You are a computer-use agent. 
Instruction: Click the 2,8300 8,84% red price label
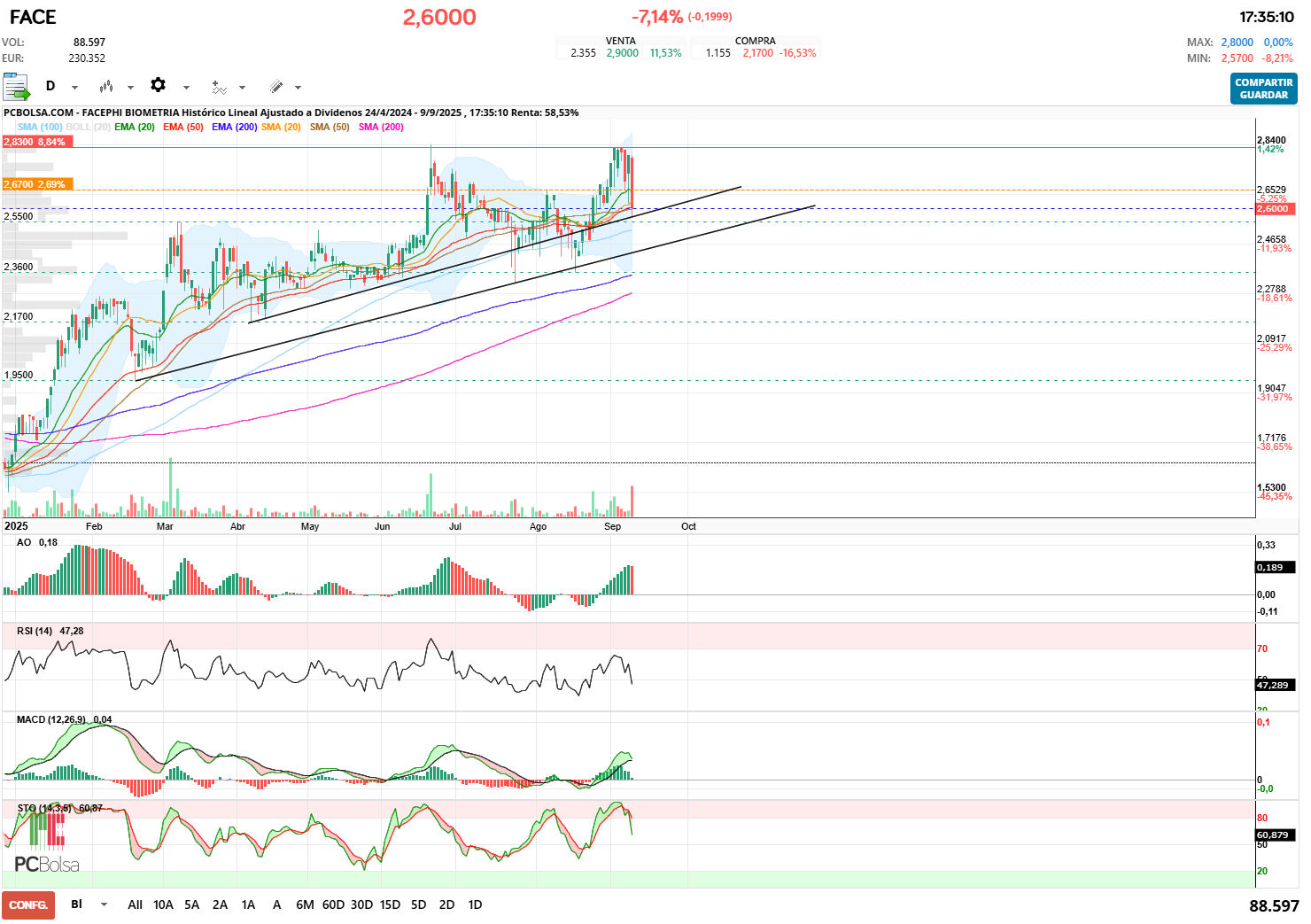[x=37, y=142]
